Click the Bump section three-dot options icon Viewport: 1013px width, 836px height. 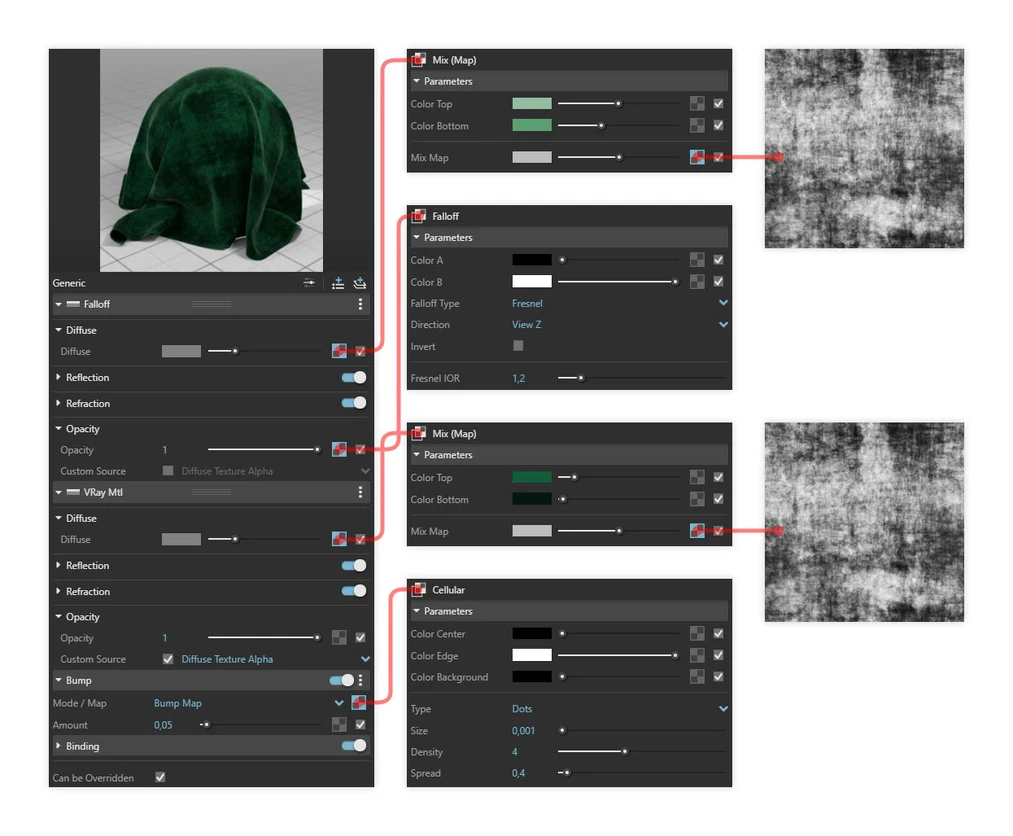point(361,680)
